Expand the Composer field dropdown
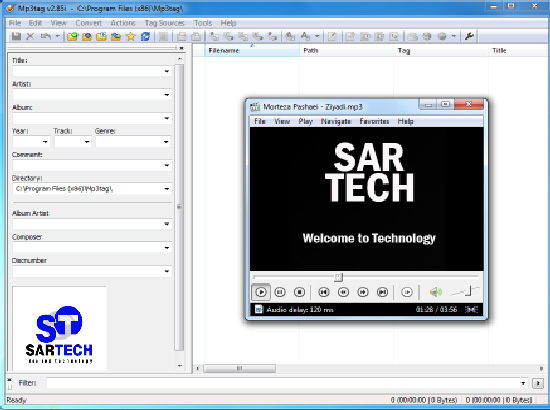550x410 pixels. click(x=167, y=248)
